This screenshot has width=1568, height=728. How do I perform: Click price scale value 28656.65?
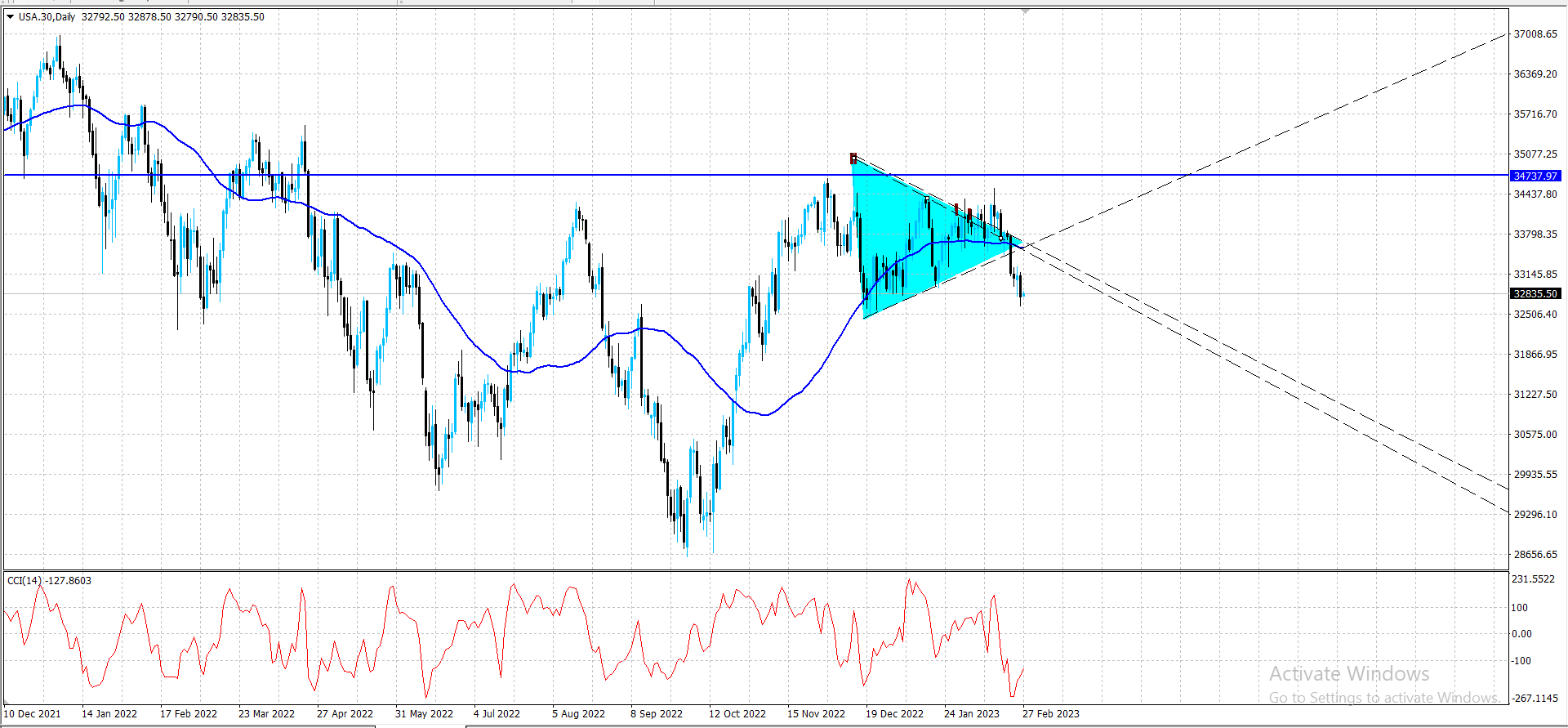point(1535,555)
